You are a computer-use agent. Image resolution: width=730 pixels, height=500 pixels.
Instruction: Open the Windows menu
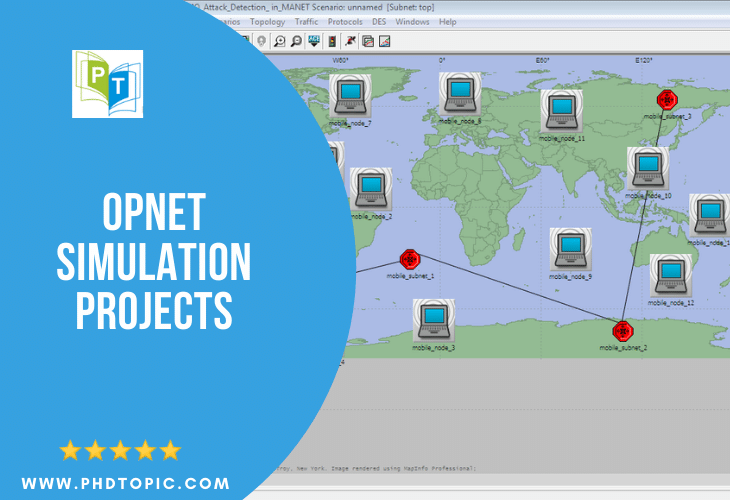412,22
